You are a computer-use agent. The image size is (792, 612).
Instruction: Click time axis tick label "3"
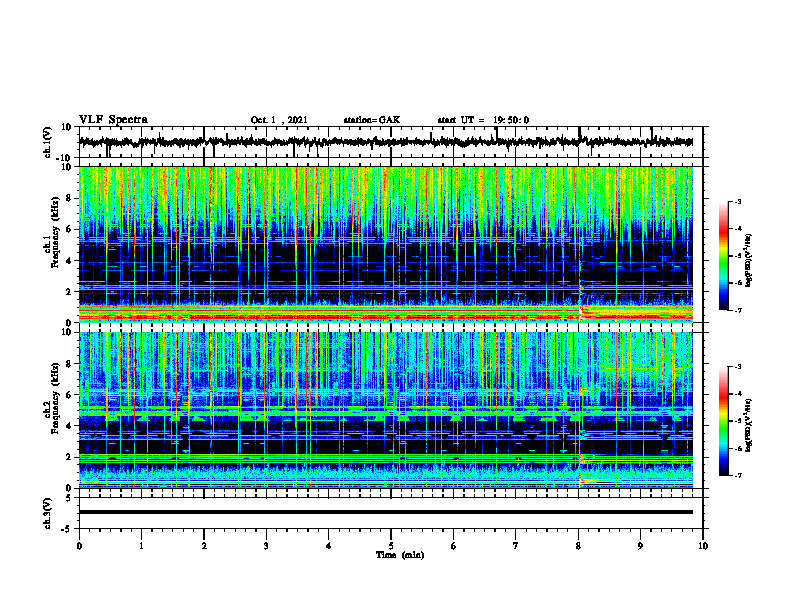coord(266,546)
